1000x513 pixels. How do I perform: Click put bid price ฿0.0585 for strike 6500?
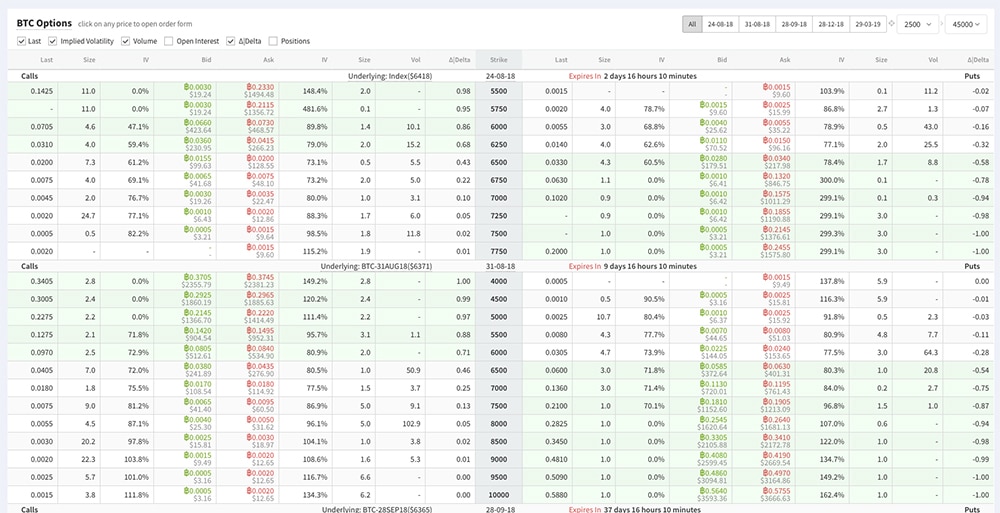(x=710, y=366)
